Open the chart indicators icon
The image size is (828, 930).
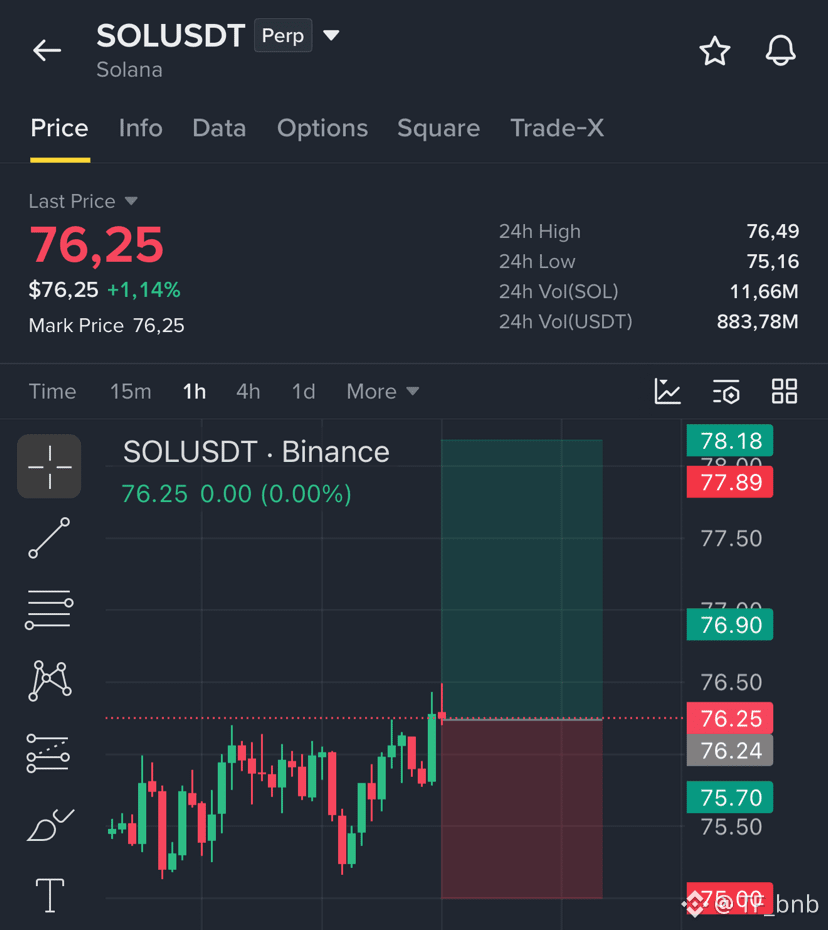coord(667,391)
